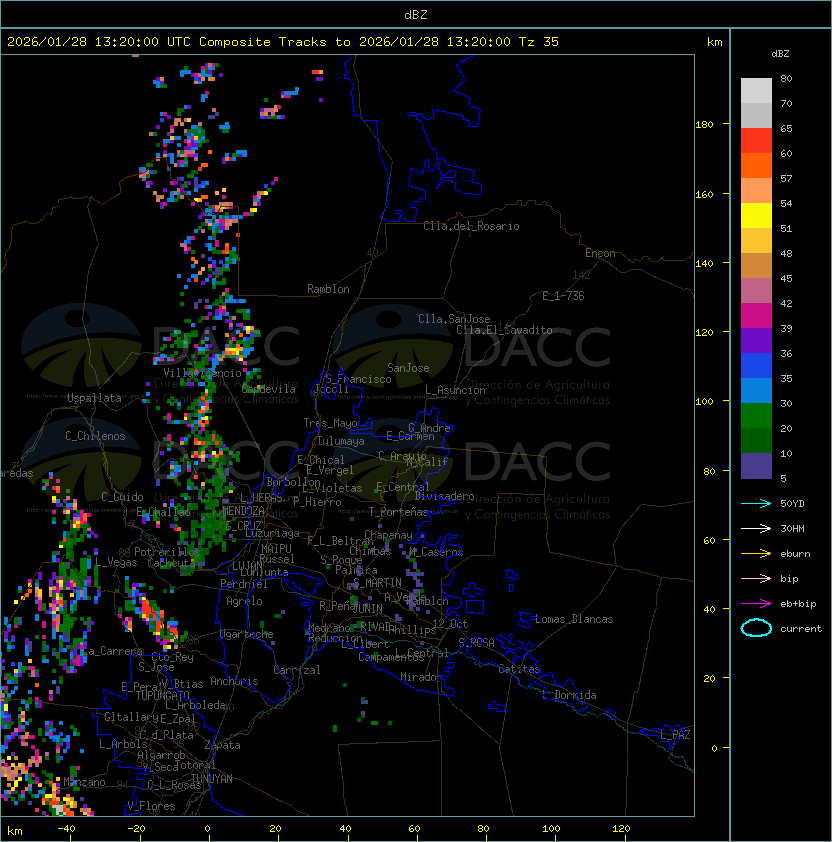Click the Encon place label
The width and height of the screenshot is (832, 842).
pos(600,253)
